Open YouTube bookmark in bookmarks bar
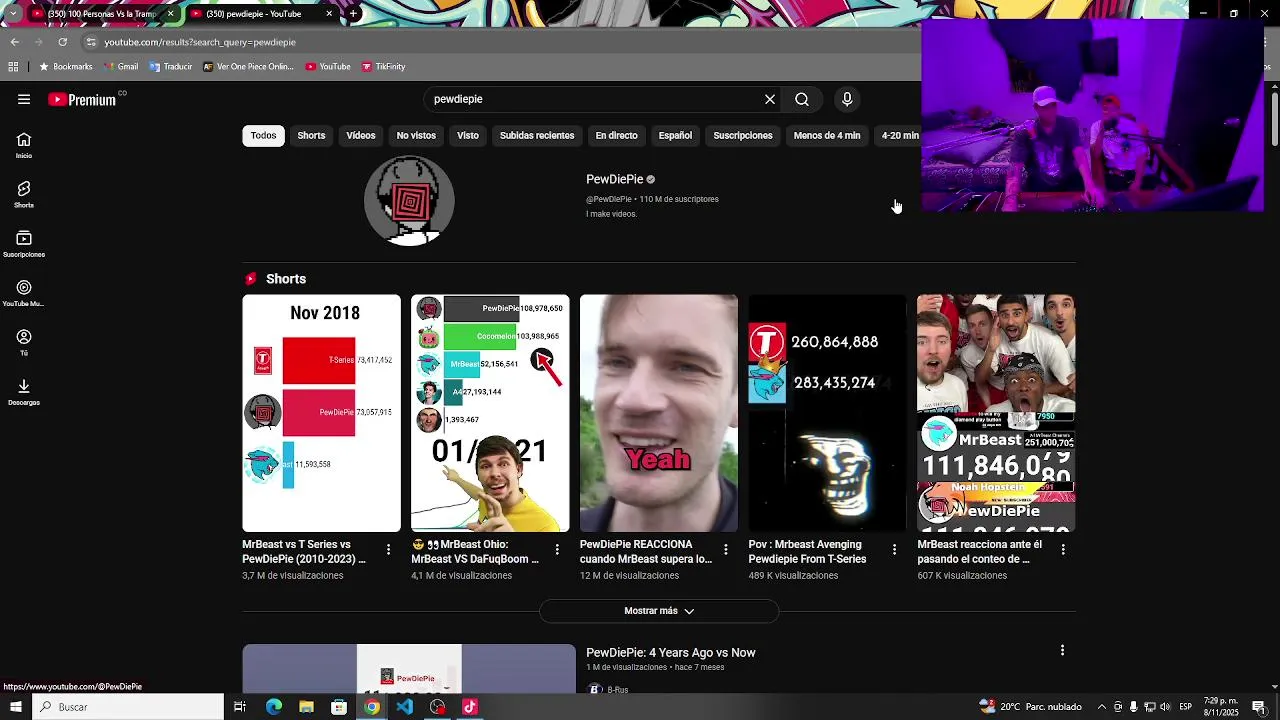Image resolution: width=1280 pixels, height=720 pixels. click(x=328, y=67)
